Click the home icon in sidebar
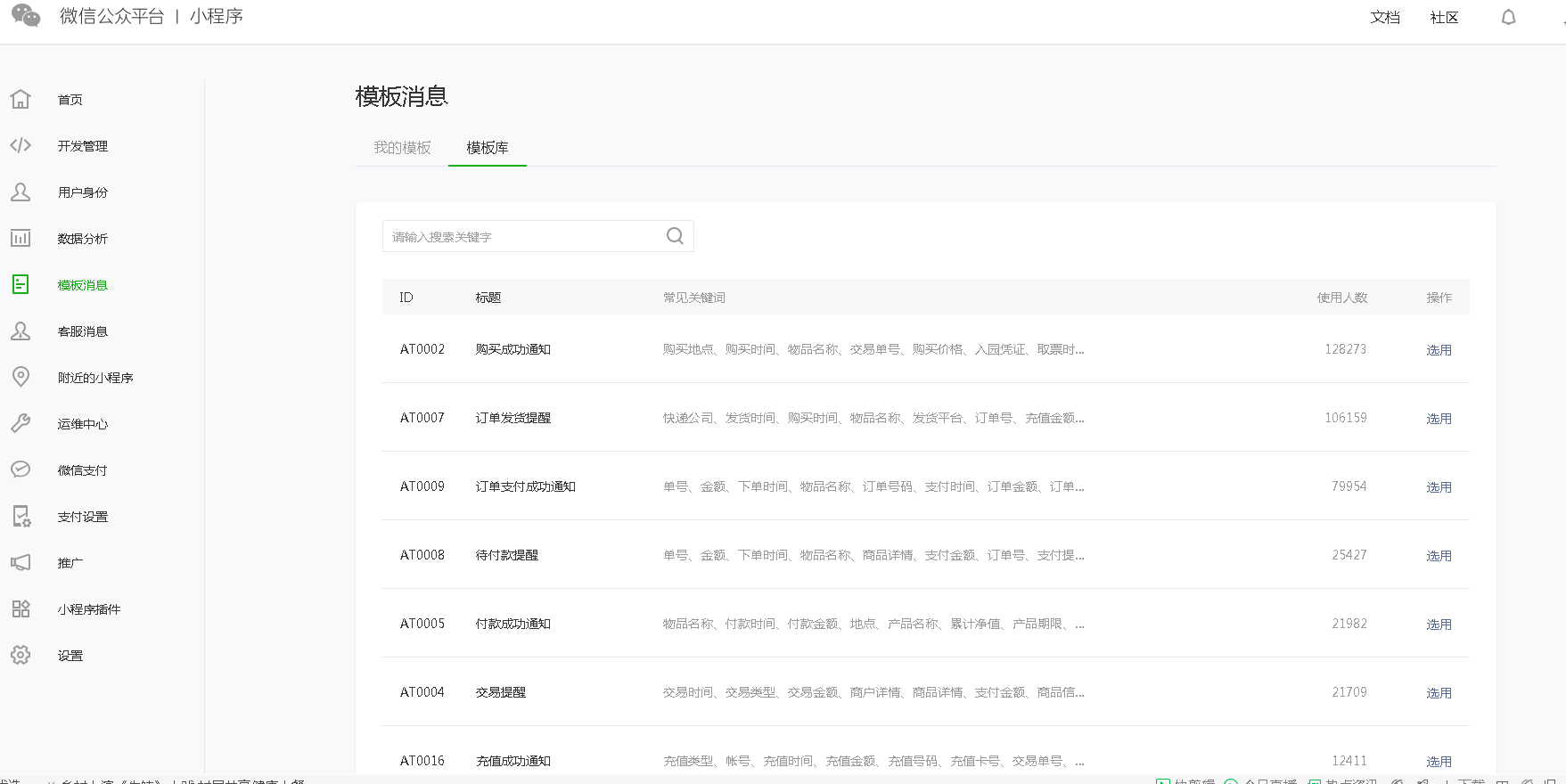The image size is (1566, 784). tap(20, 100)
